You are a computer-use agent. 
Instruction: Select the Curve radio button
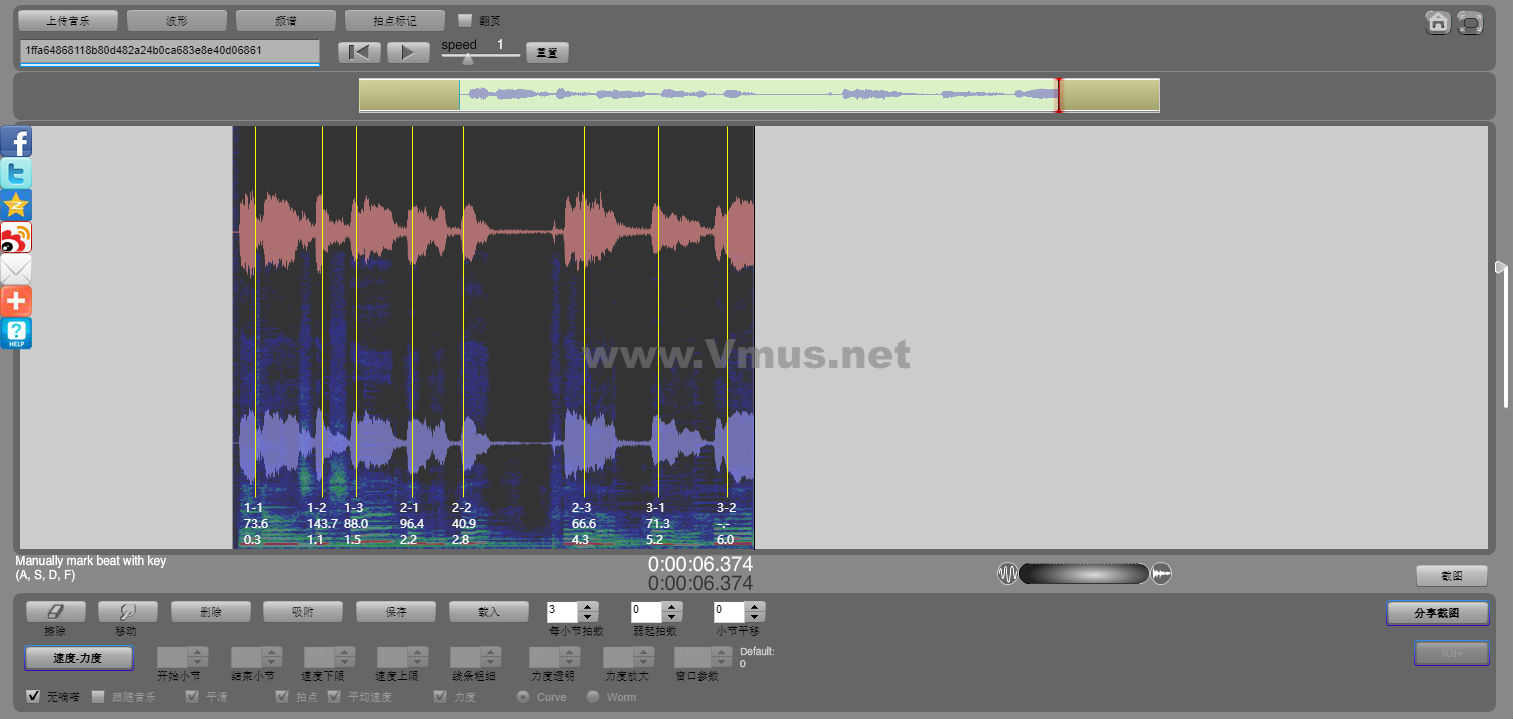[522, 696]
